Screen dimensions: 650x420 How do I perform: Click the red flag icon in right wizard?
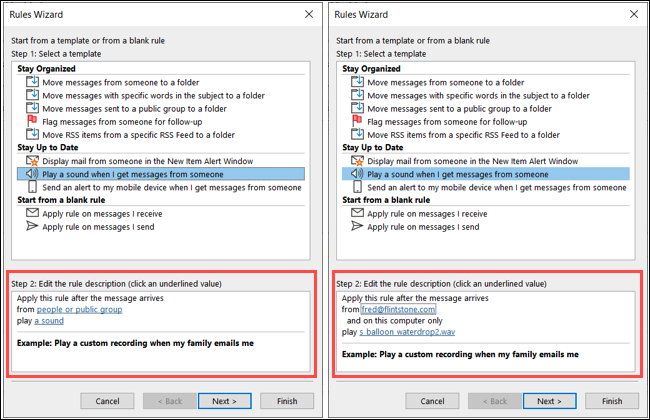coord(357,121)
